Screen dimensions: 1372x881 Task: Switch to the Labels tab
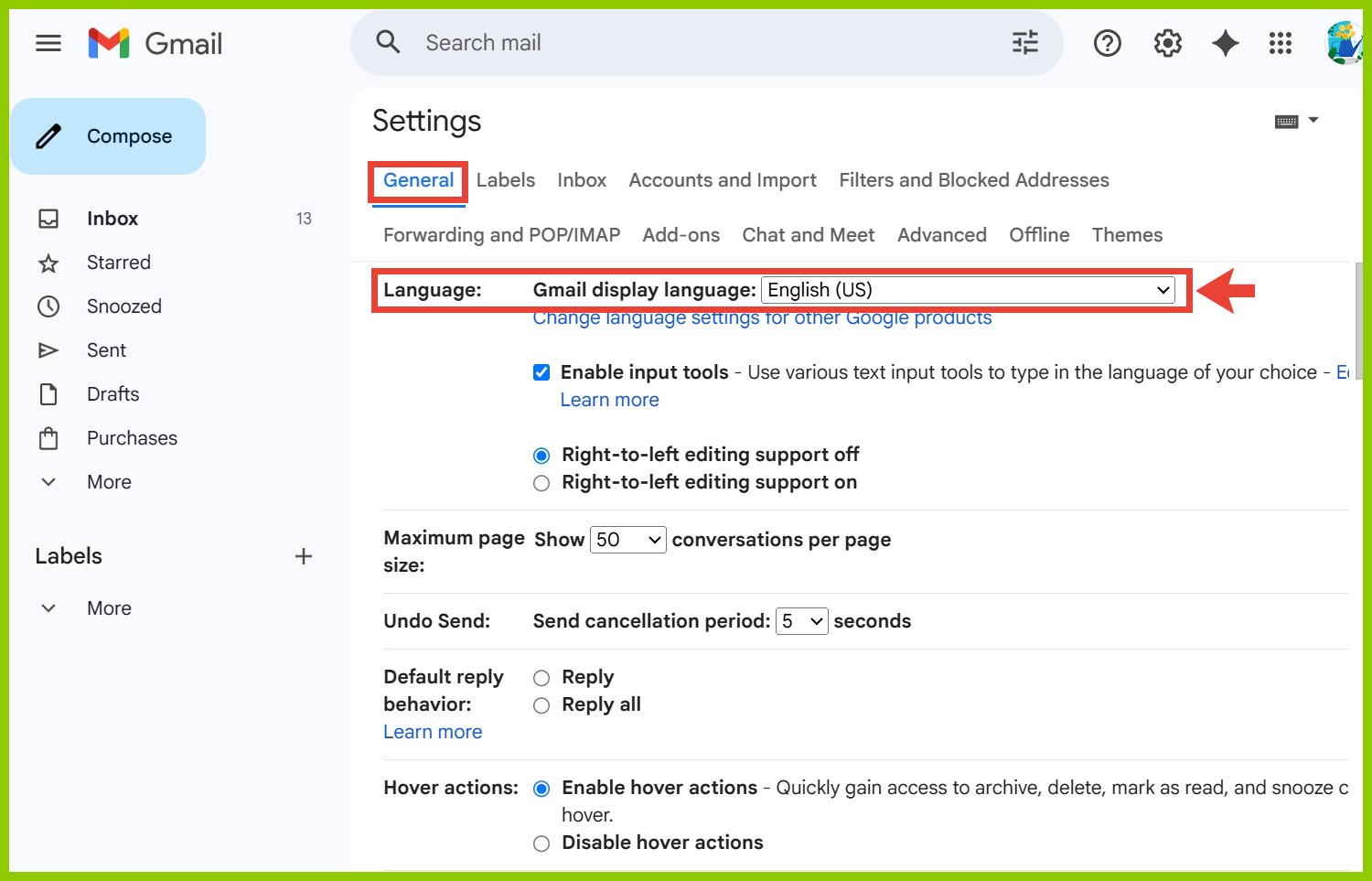click(506, 180)
